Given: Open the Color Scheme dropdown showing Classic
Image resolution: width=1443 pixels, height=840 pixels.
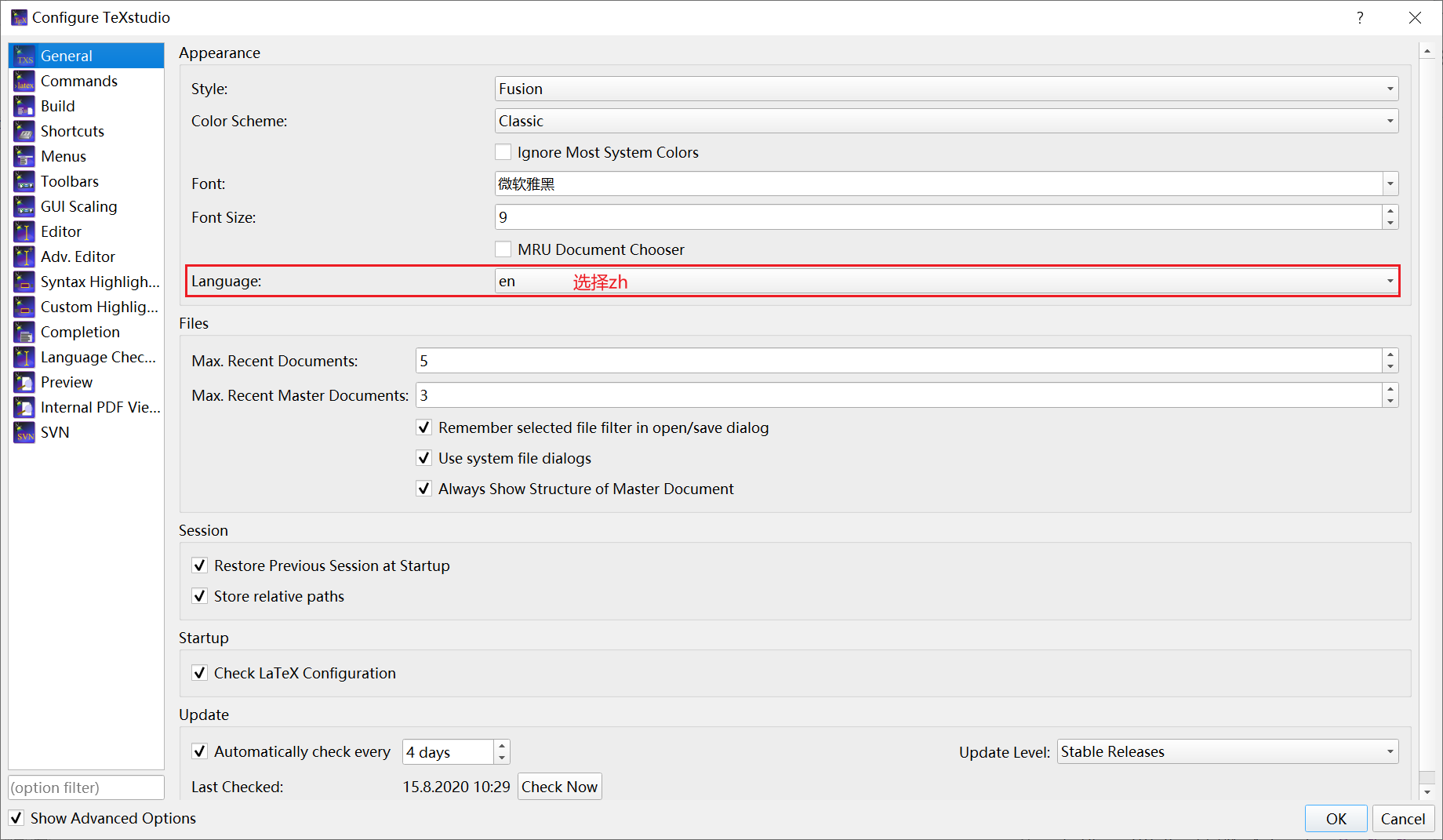Looking at the screenshot, I should point(947,121).
